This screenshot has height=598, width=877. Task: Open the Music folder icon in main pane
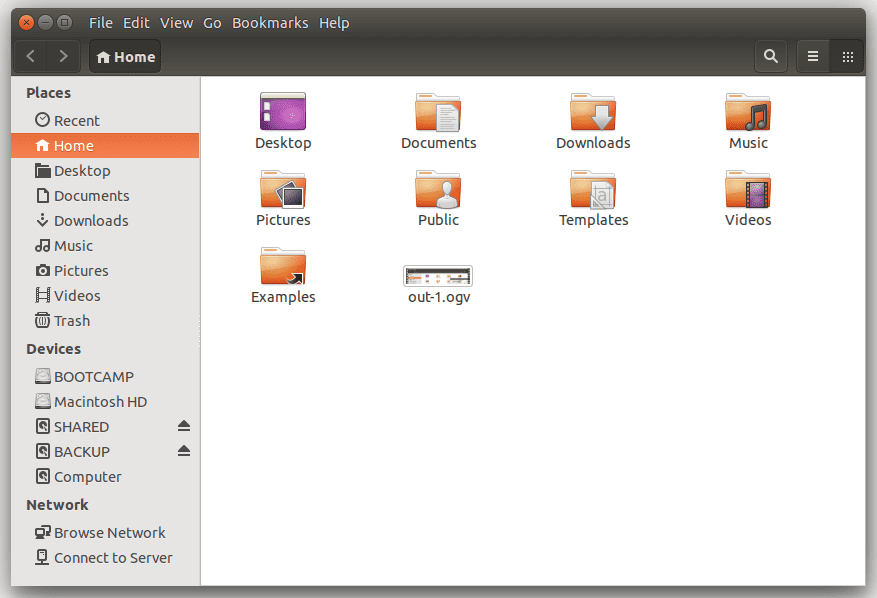(748, 112)
